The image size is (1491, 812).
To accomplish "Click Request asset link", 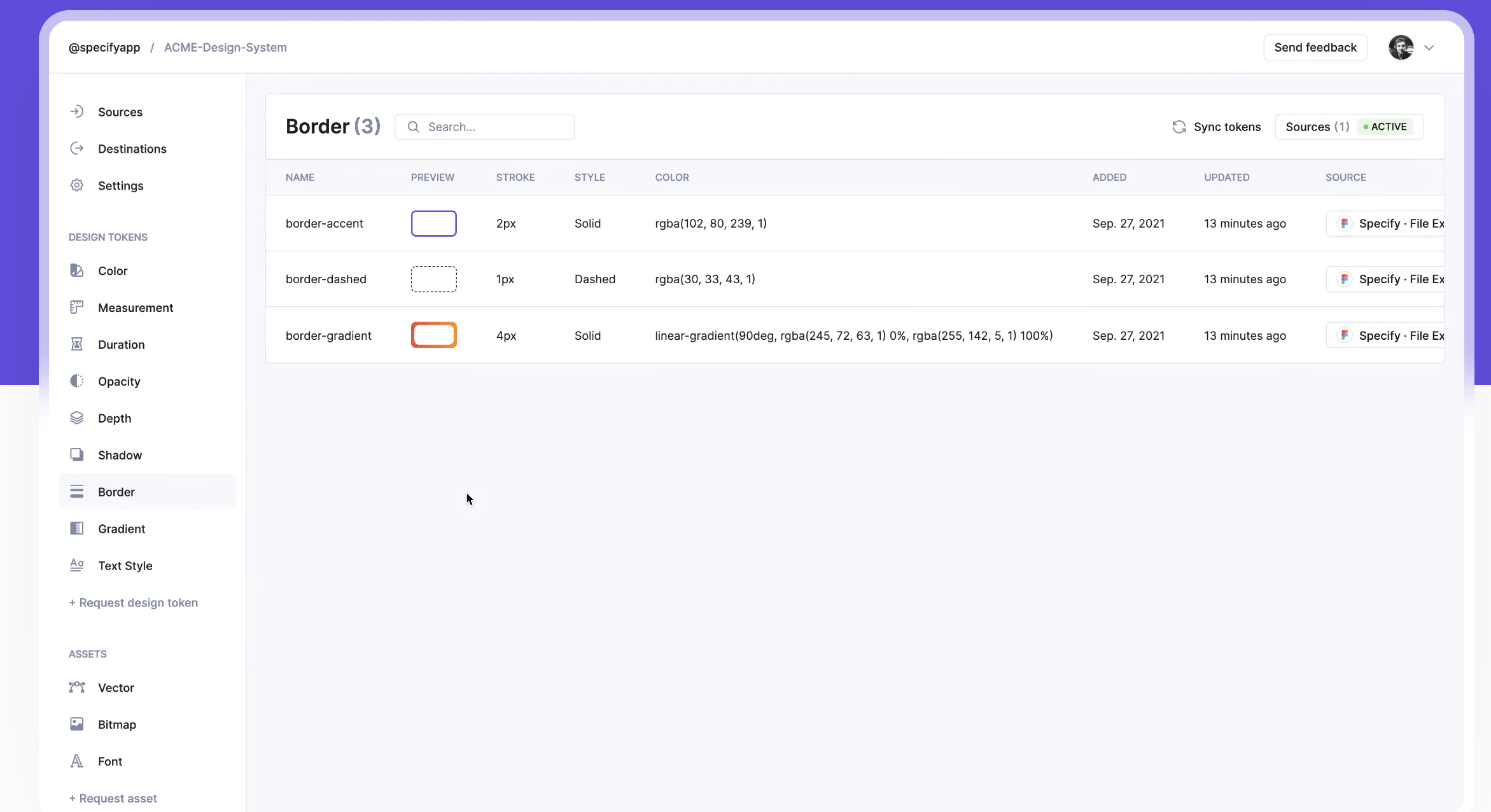I will coord(113,799).
